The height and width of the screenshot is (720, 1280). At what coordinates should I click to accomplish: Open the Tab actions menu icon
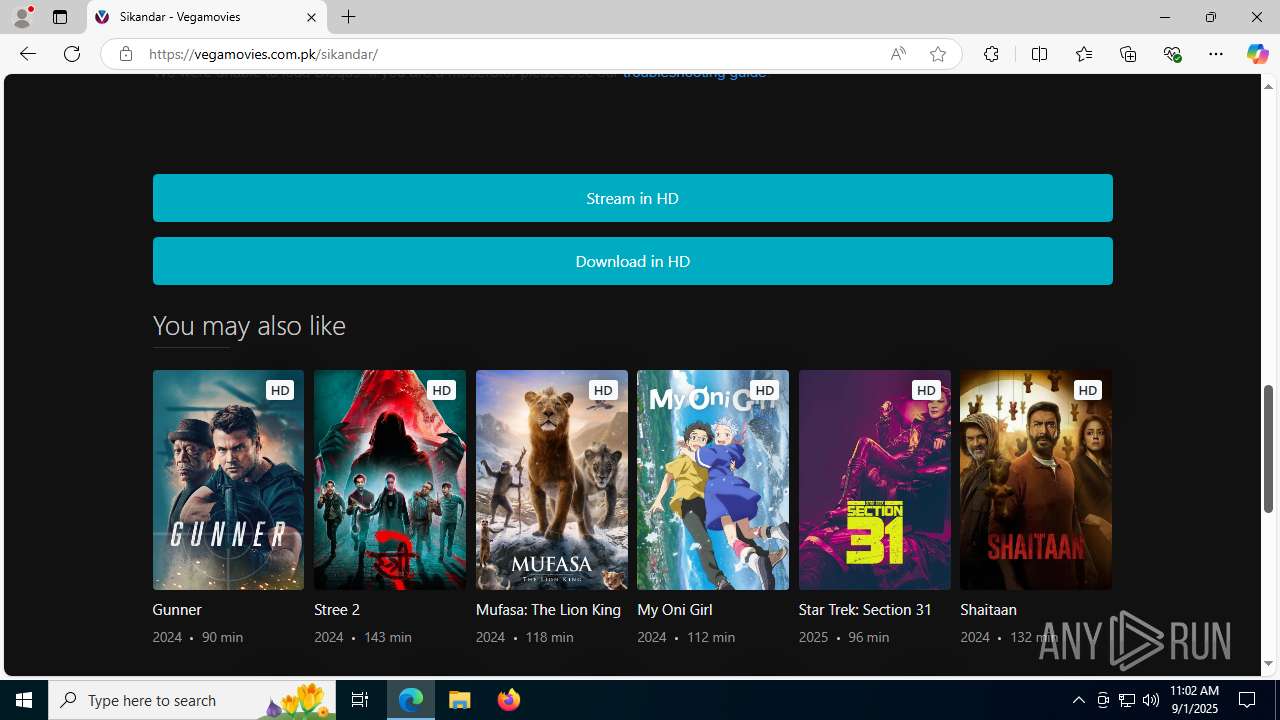click(x=60, y=17)
